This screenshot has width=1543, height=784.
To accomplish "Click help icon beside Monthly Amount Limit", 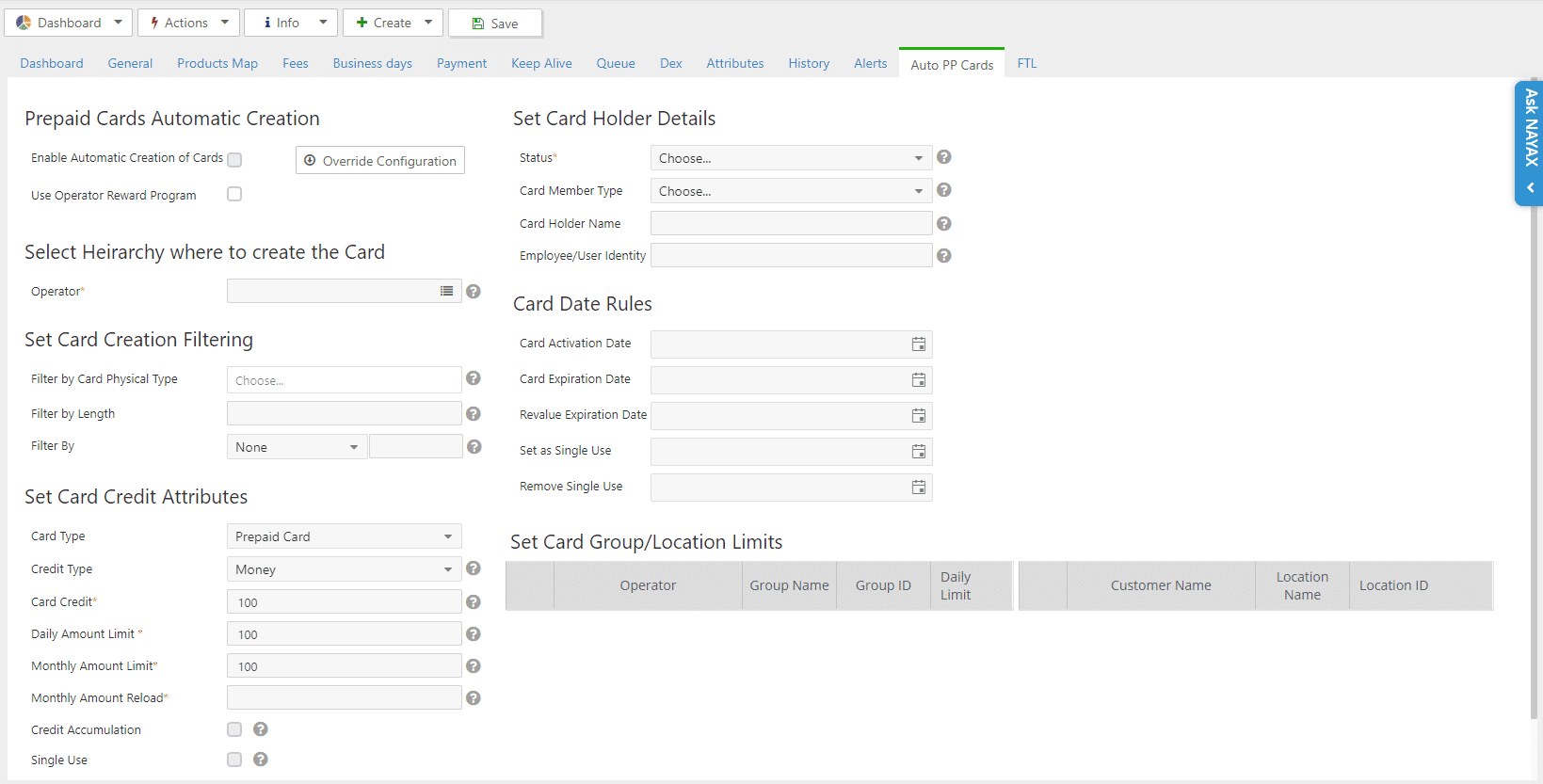I will tap(474, 666).
